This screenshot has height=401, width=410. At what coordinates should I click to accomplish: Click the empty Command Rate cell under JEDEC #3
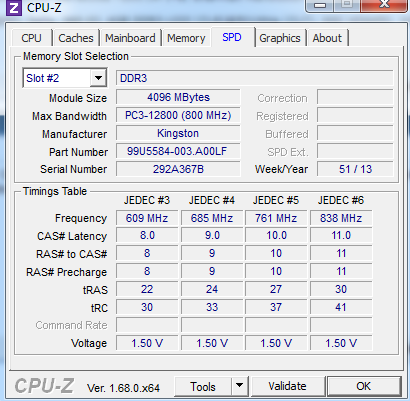147,325
